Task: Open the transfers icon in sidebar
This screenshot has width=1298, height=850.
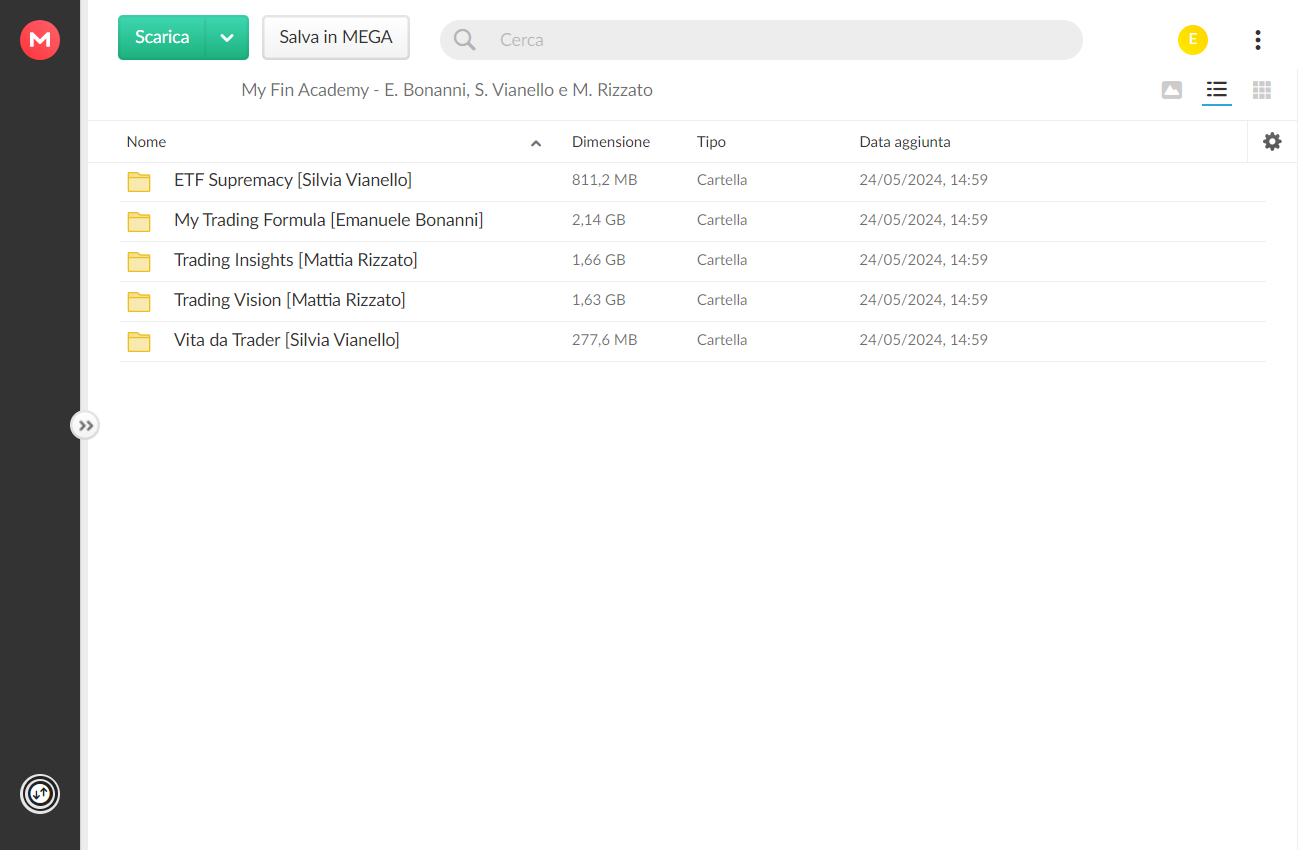Action: pyautogui.click(x=40, y=794)
